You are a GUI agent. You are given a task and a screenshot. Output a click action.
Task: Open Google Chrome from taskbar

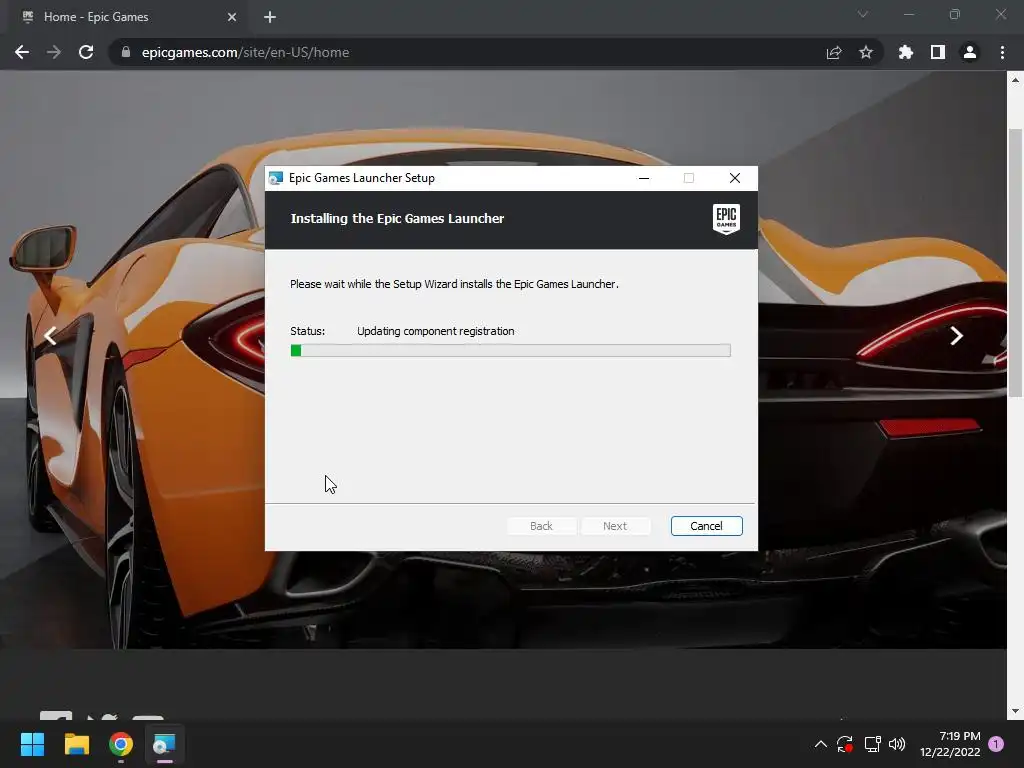[121, 744]
